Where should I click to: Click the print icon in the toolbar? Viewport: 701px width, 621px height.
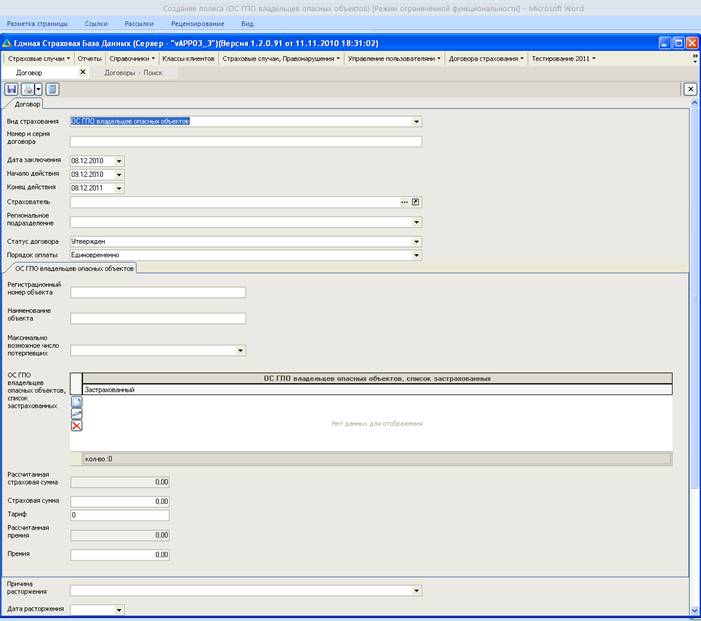point(28,89)
